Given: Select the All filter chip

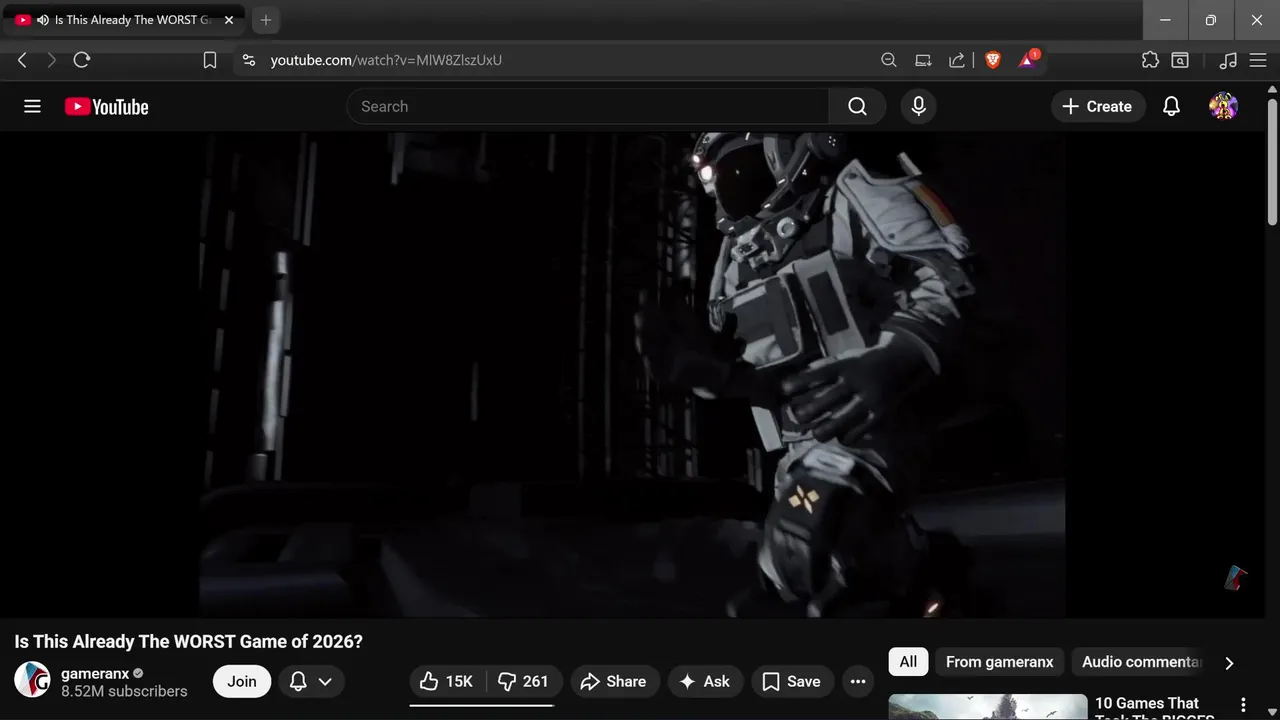Looking at the screenshot, I should (908, 661).
